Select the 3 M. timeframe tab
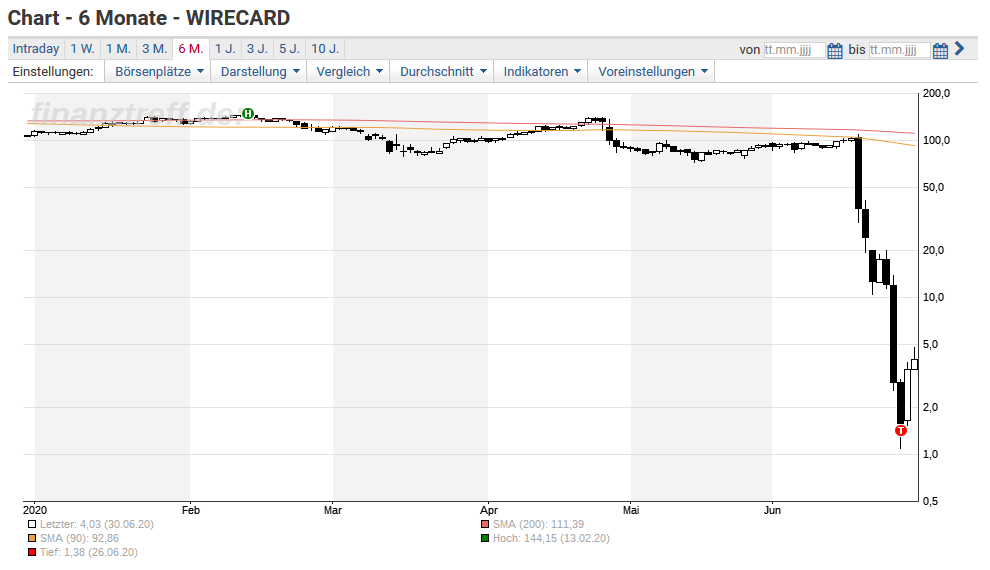 pyautogui.click(x=154, y=49)
